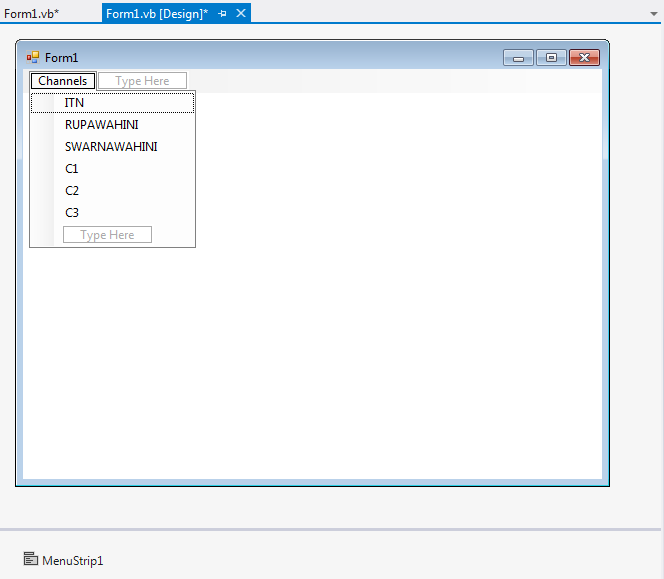Viewport: 664px width, 579px height.
Task: Select the Form1 title bar text
Action: click(x=61, y=58)
